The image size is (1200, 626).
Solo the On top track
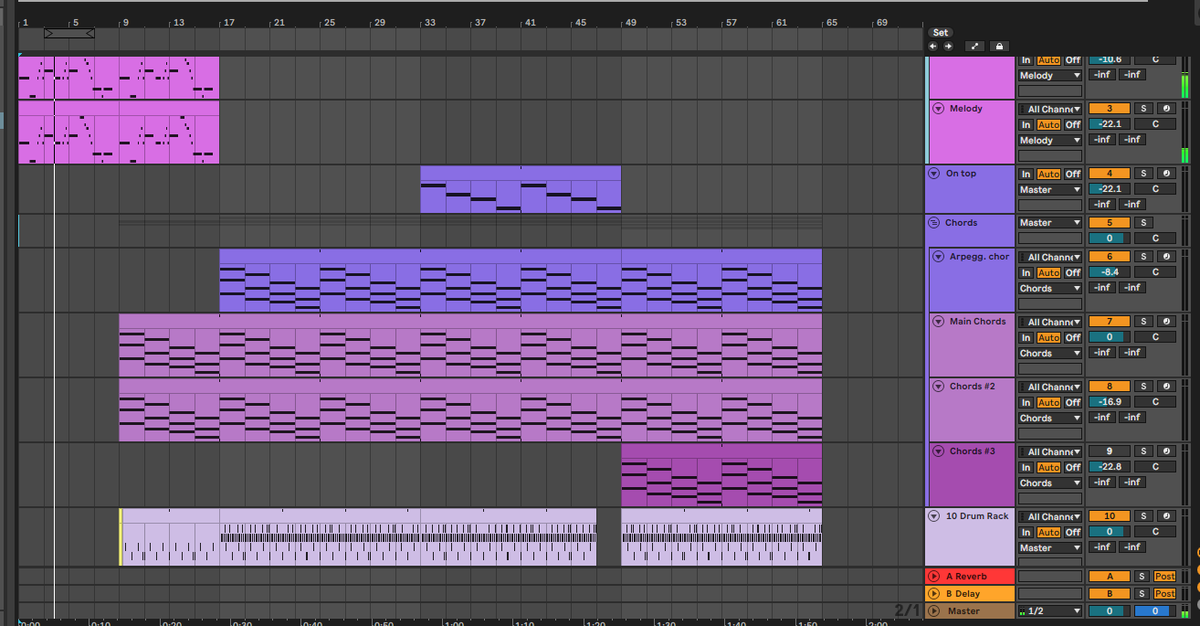1144,173
